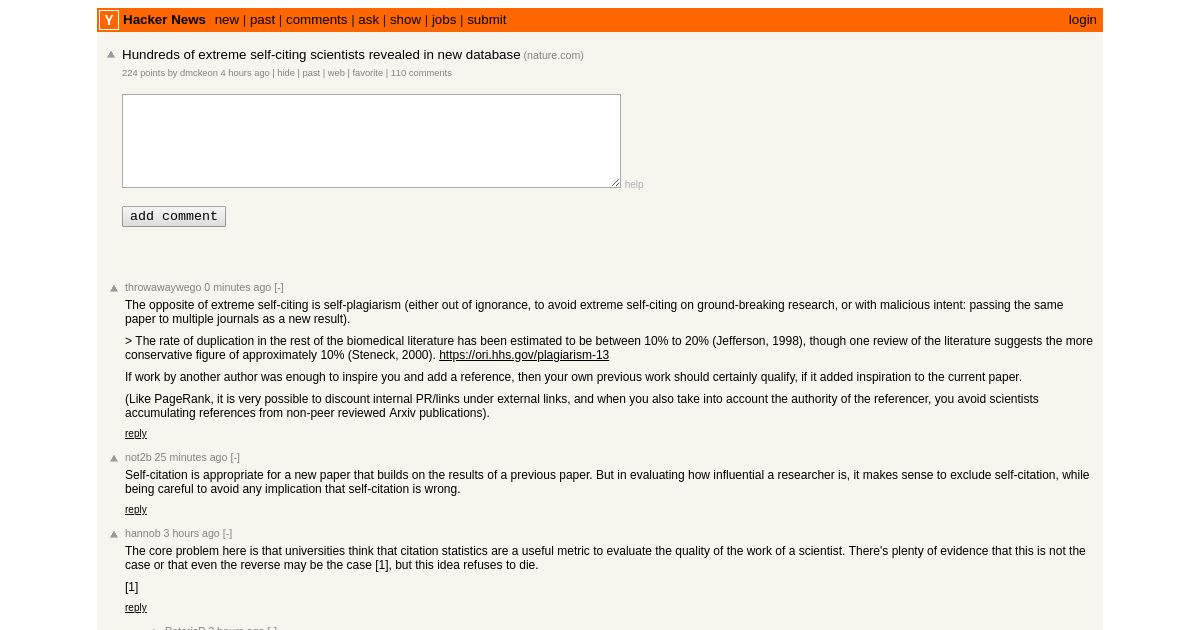
Task: Collapse hannob's comment thread
Action: click(227, 533)
